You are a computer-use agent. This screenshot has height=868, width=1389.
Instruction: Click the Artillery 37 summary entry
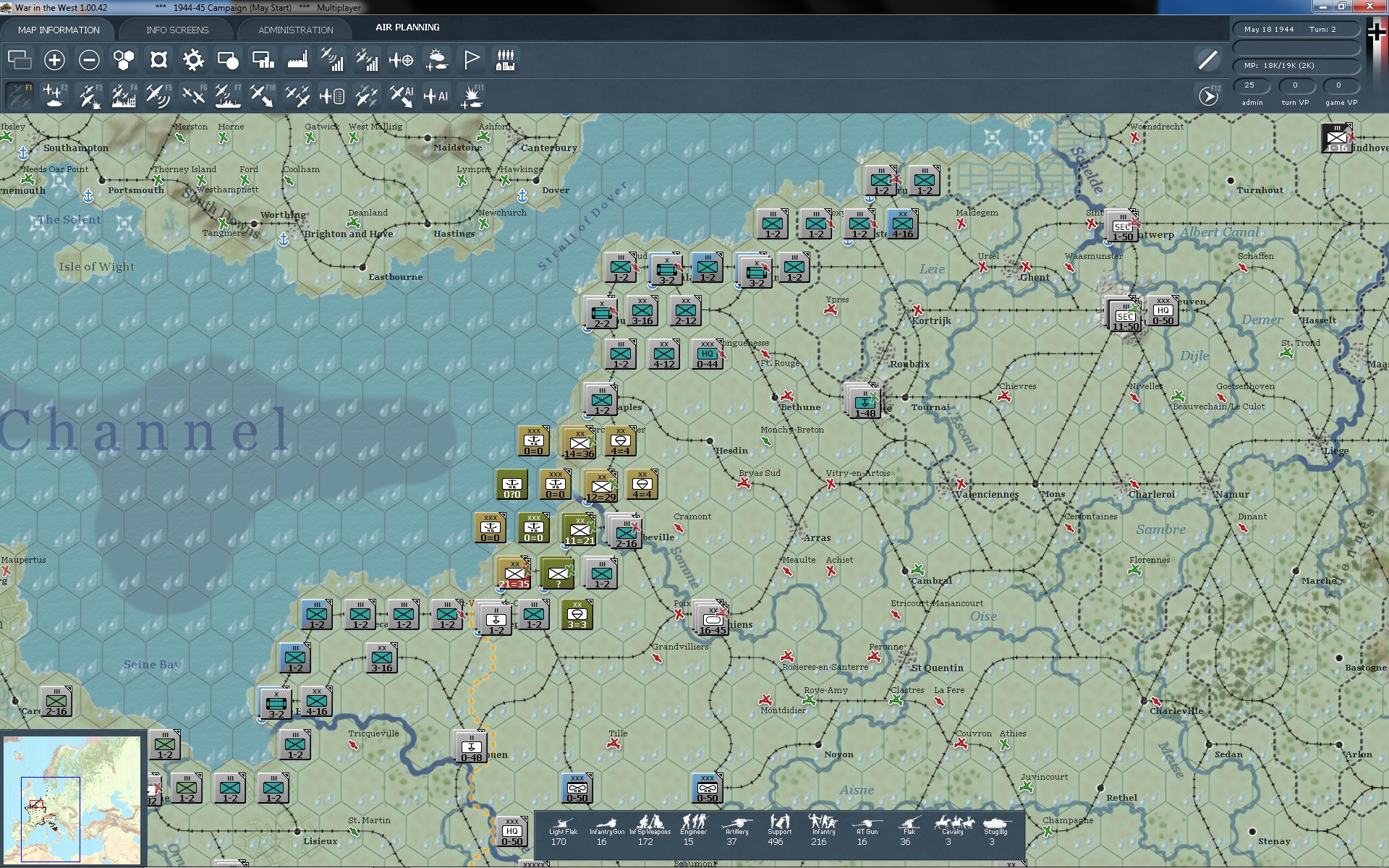[735, 830]
